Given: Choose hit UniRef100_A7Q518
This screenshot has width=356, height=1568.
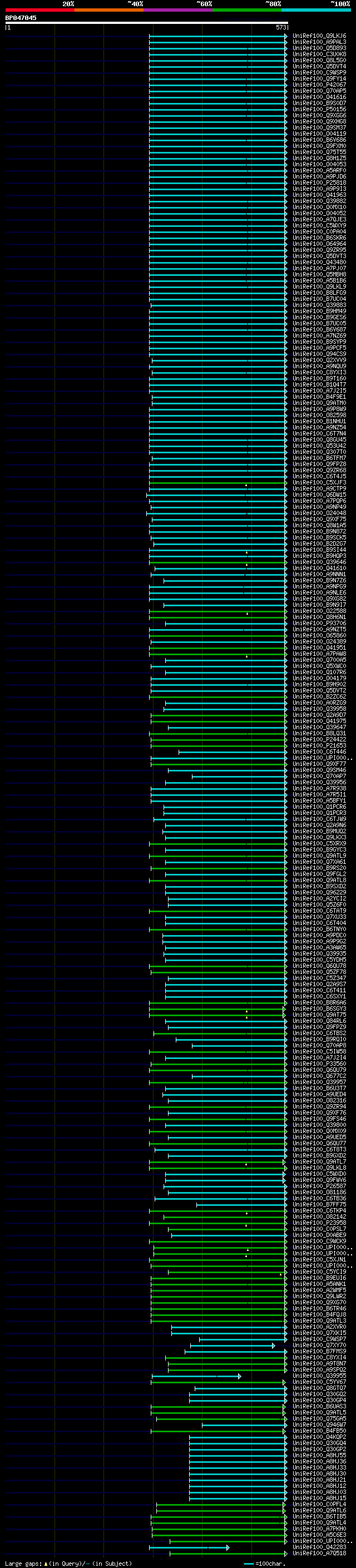Looking at the screenshot, I should coord(319,1553).
